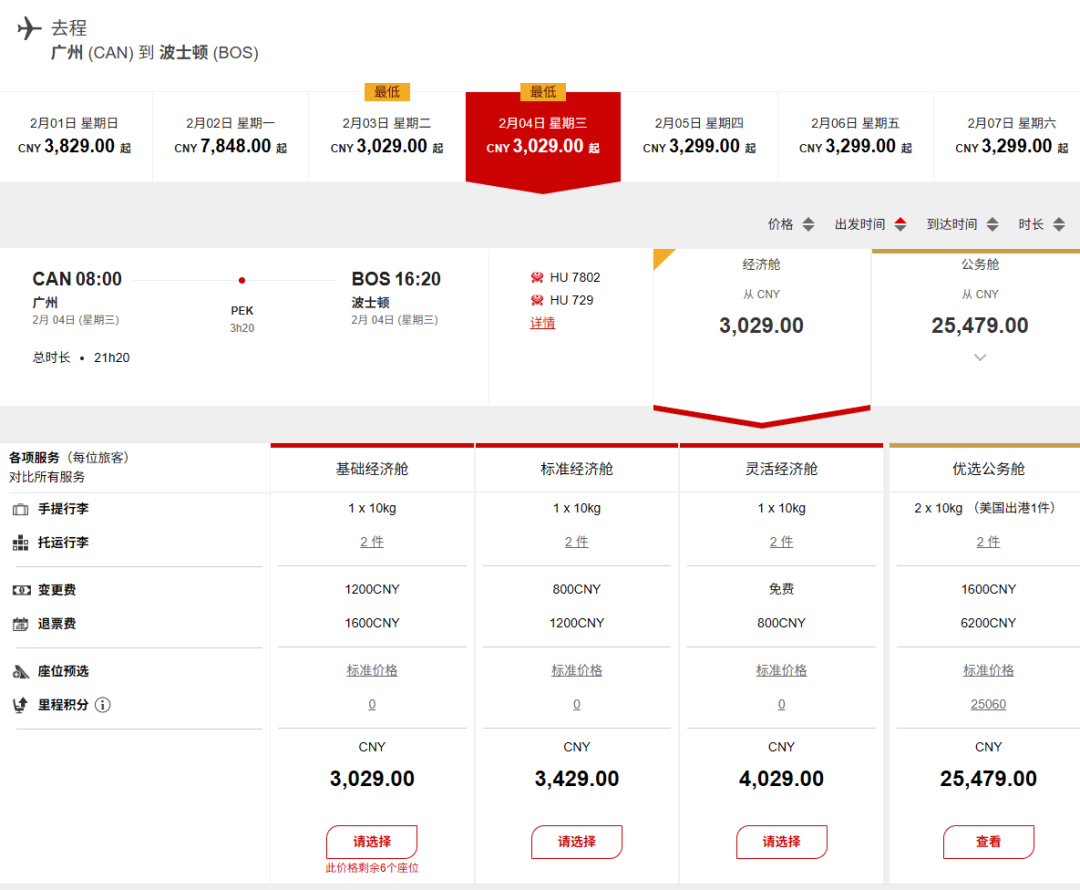
Task: Click the airline logo beside HU 729
Action: [537, 300]
